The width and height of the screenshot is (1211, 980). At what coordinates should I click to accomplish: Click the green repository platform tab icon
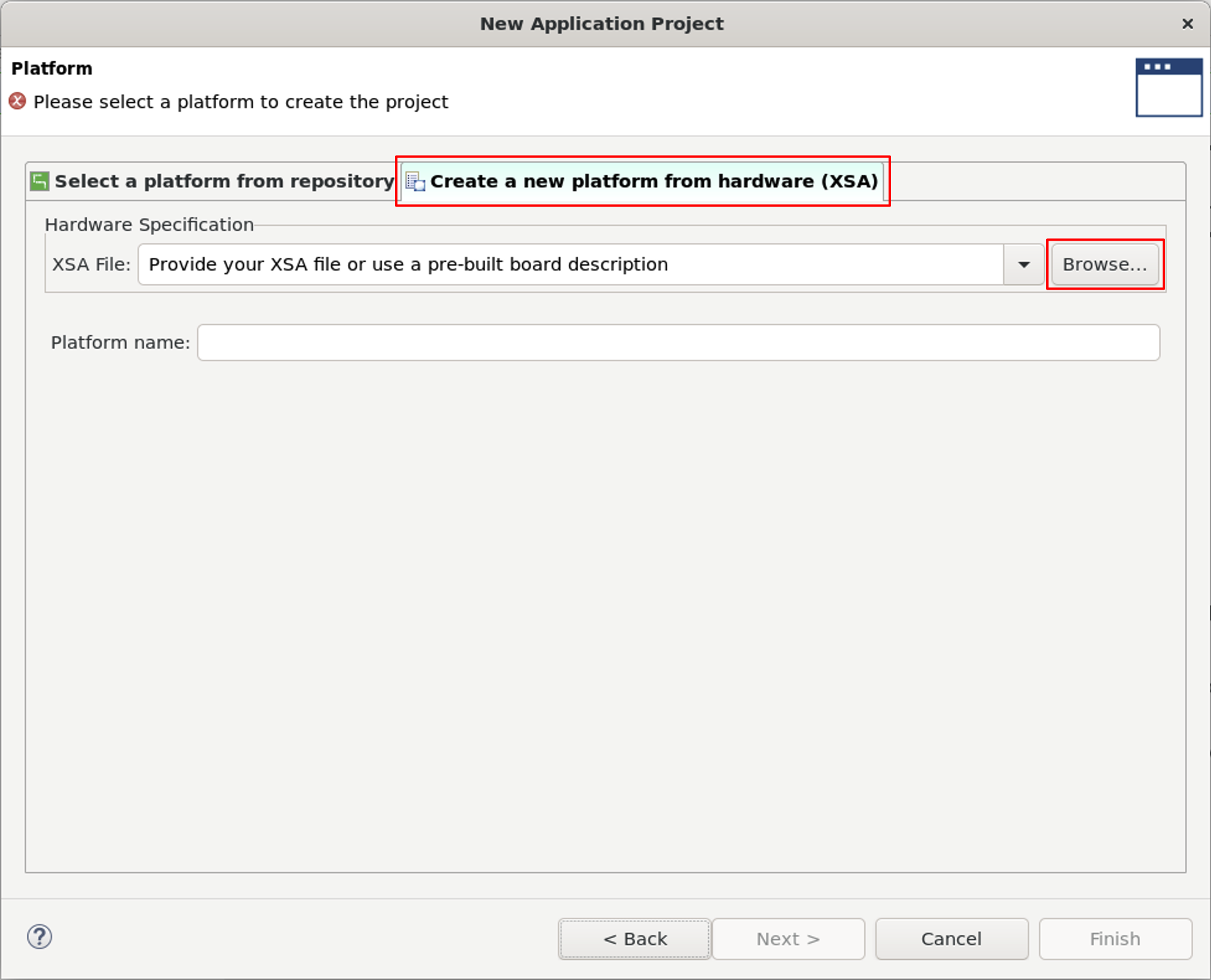40,181
